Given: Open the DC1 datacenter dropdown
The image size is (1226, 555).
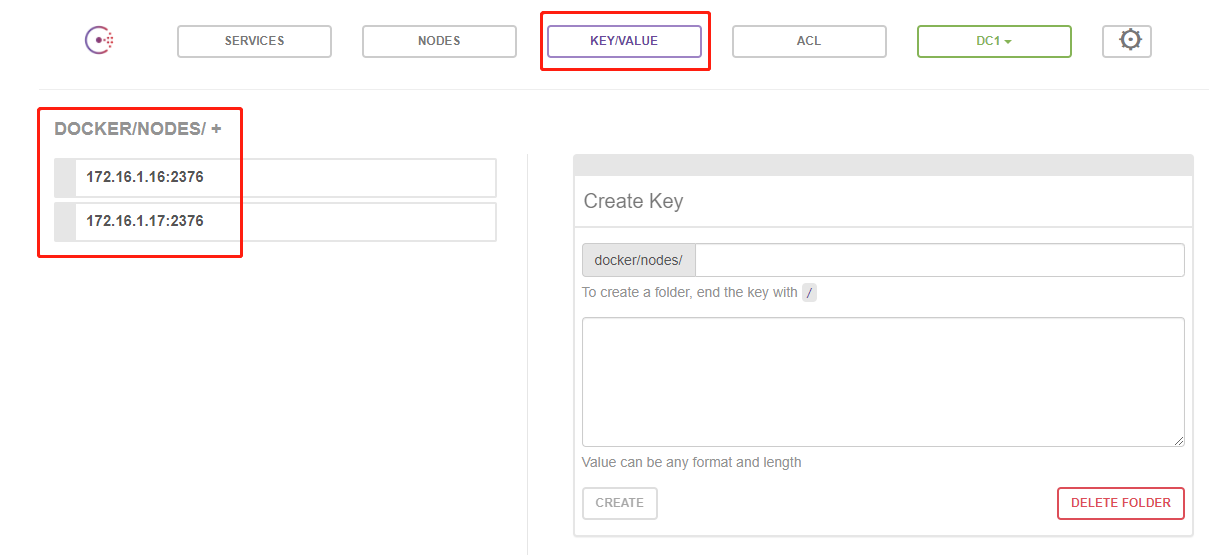Looking at the screenshot, I should coord(993,41).
